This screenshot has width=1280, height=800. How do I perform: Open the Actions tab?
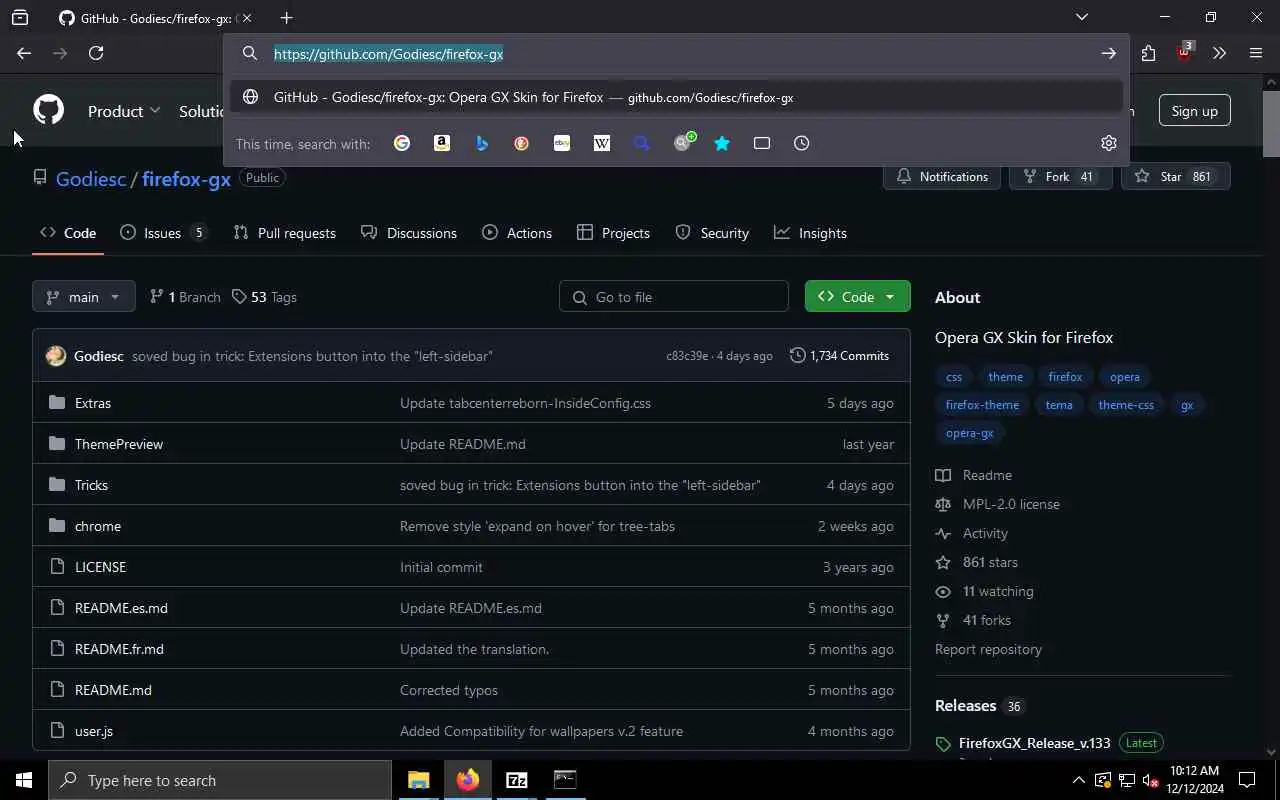pos(517,233)
